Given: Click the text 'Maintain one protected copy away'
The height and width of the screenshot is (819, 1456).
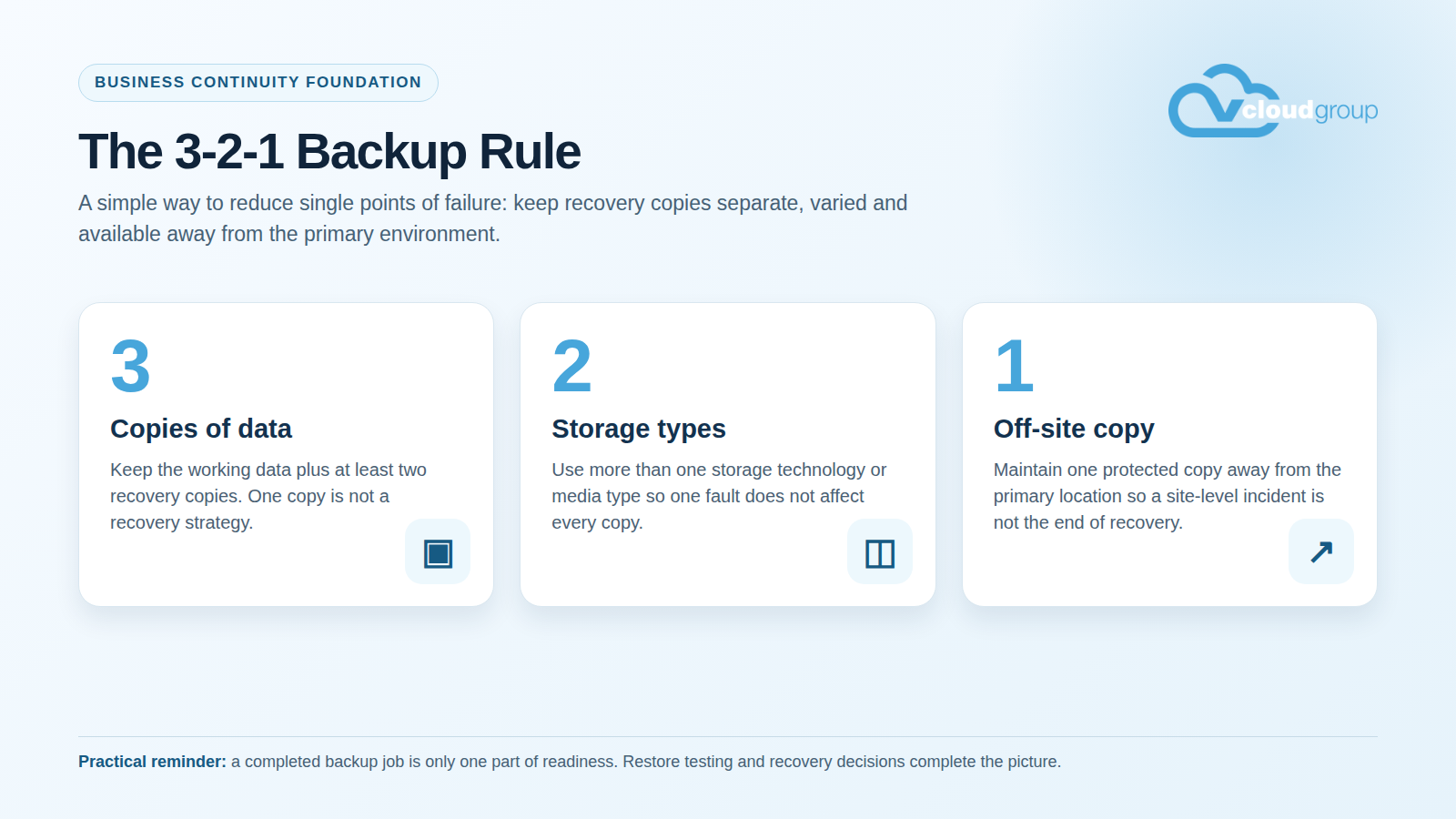Looking at the screenshot, I should [1131, 470].
